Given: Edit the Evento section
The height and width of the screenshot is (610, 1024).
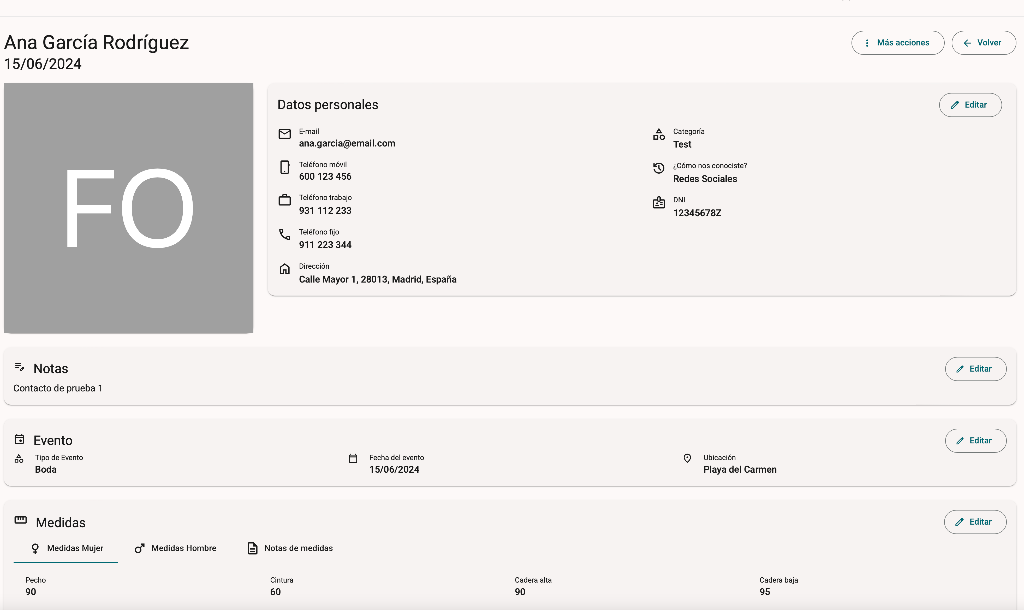Looking at the screenshot, I should click(x=975, y=441).
